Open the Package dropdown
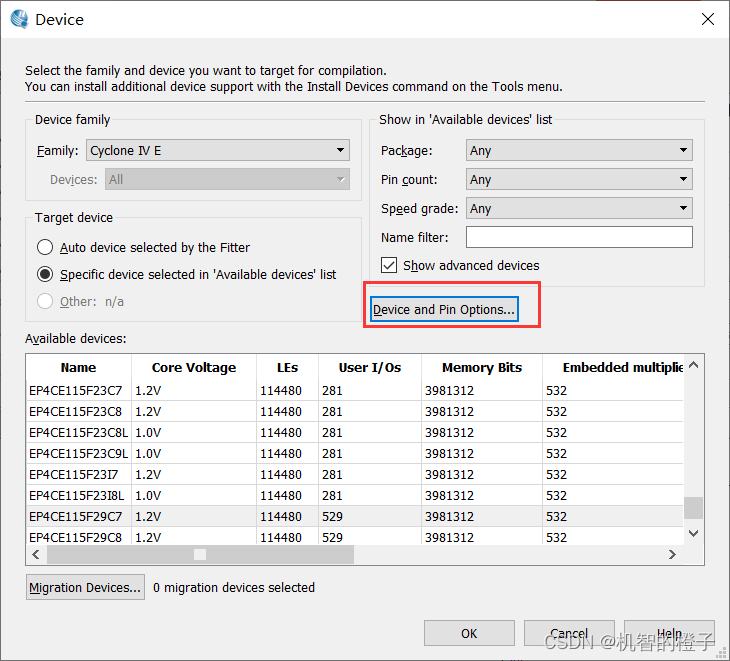 pos(579,150)
